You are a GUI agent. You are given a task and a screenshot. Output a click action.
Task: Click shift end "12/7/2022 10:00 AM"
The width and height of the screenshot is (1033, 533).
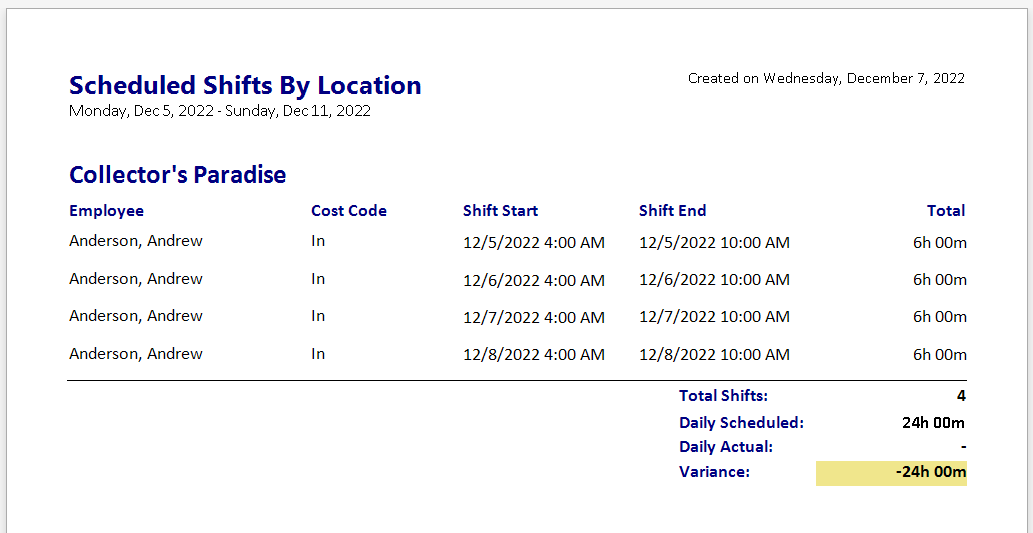click(714, 317)
